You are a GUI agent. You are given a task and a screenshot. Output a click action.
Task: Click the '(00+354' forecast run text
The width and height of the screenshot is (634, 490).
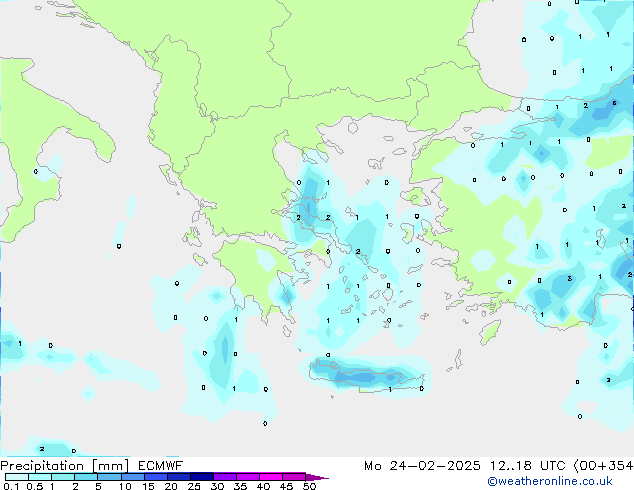(604, 466)
